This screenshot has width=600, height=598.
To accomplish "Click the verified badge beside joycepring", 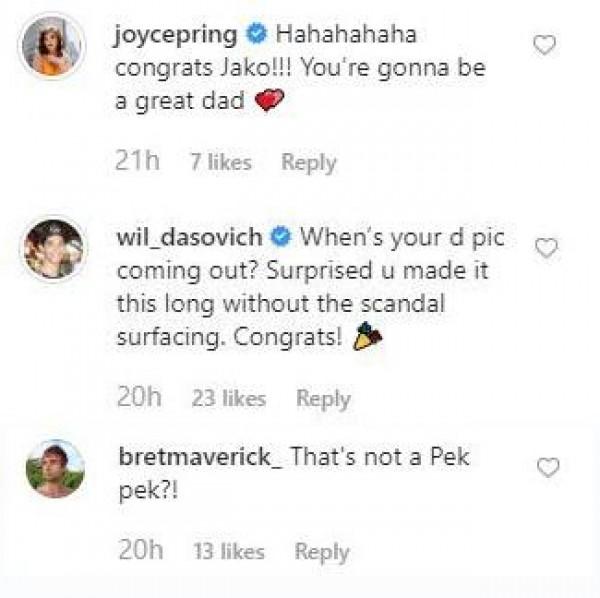I will pos(255,35).
